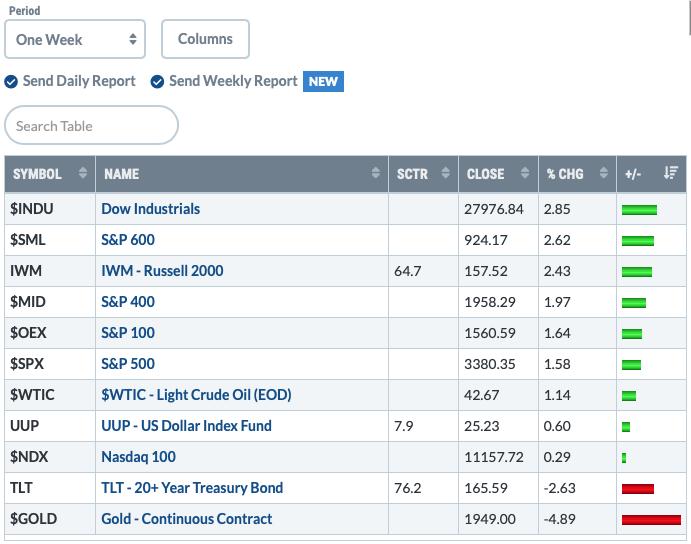Open the UUP - US Dollar Index Fund link

(x=186, y=426)
